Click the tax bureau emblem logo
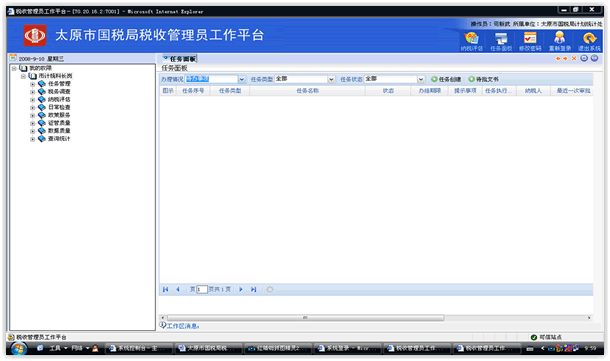Screen dimensions: 610x361 [35, 35]
